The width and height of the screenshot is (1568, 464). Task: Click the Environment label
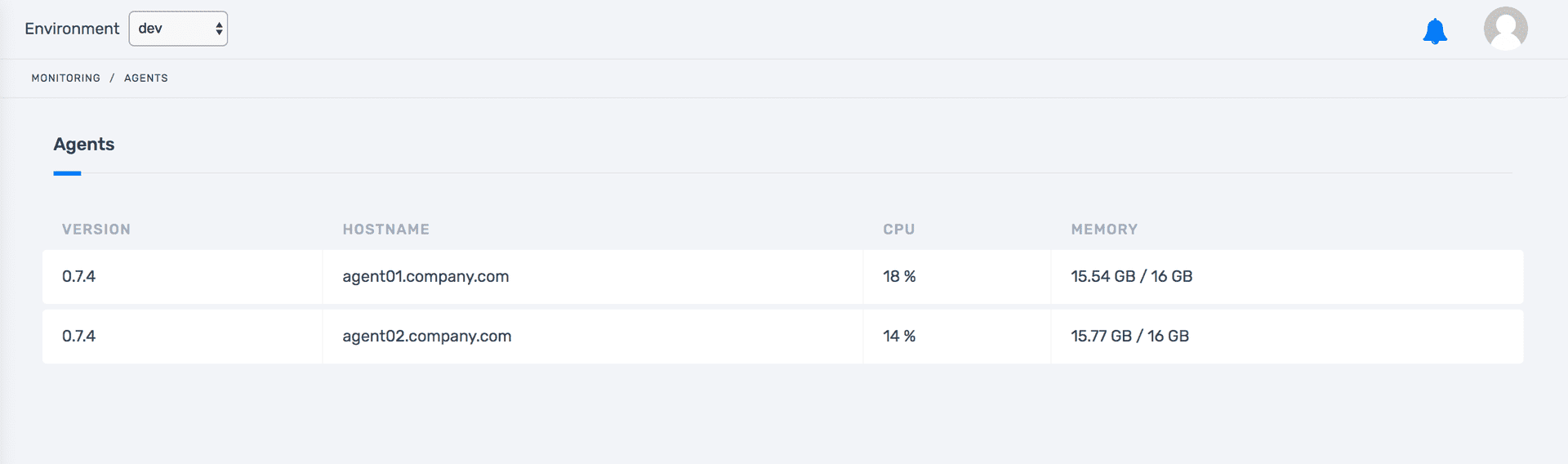[x=72, y=29]
